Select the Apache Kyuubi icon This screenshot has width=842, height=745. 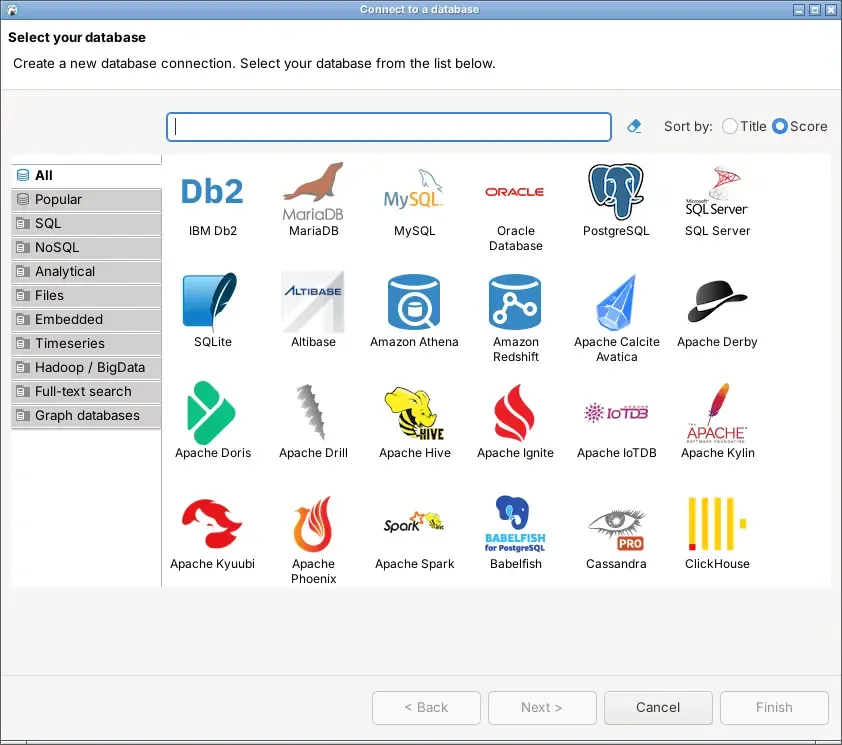pyautogui.click(x=212, y=524)
